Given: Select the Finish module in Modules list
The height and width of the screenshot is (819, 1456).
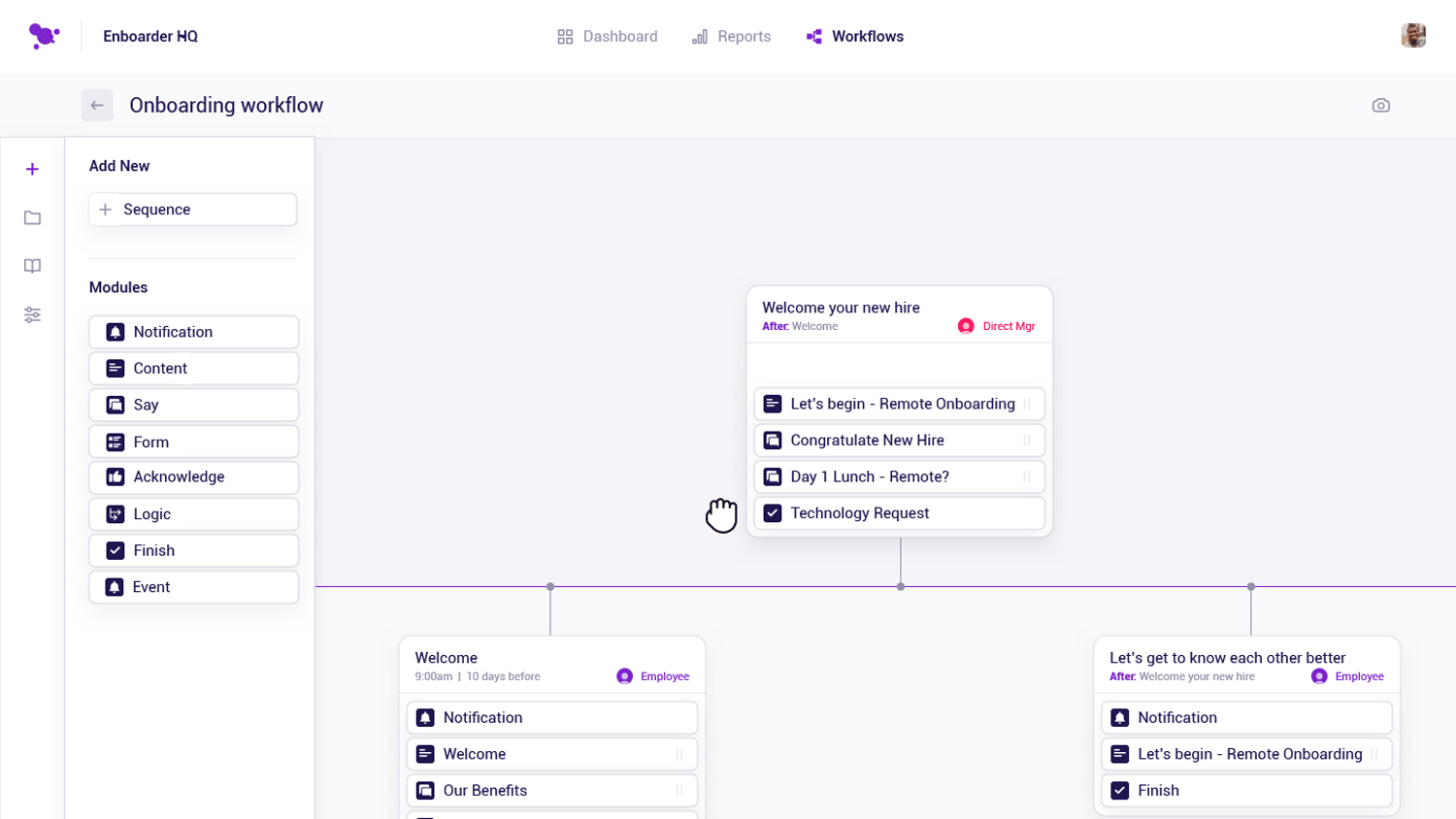Looking at the screenshot, I should (x=194, y=550).
